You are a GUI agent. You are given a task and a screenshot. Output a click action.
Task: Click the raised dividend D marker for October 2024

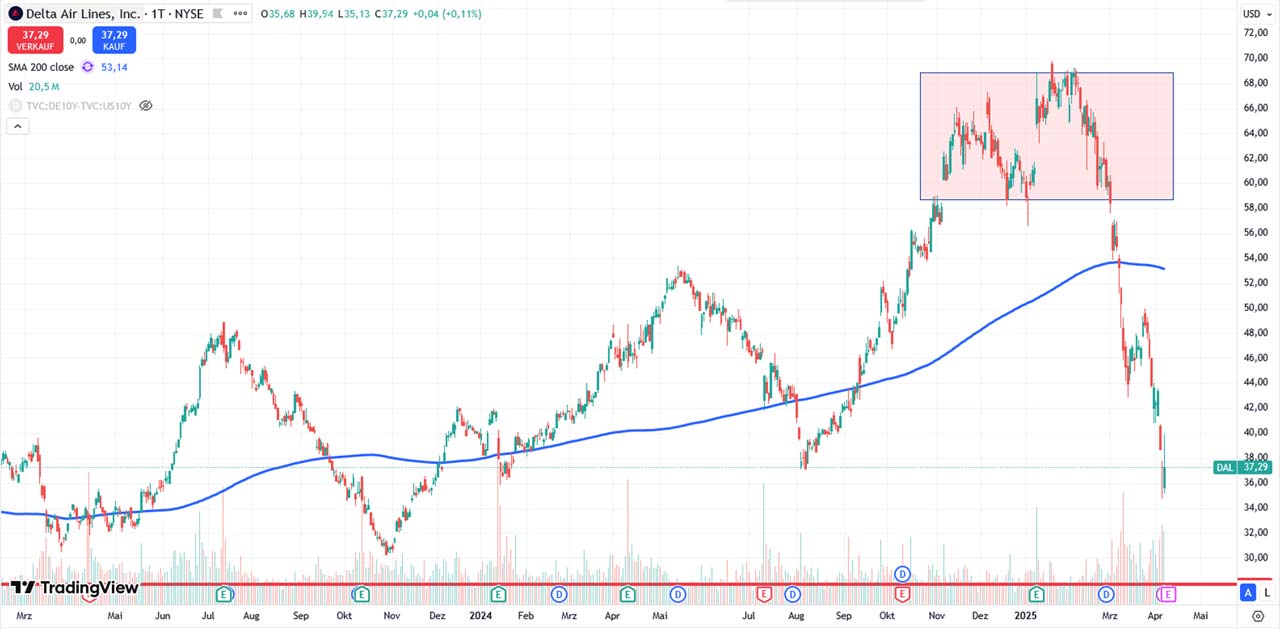(x=903, y=574)
